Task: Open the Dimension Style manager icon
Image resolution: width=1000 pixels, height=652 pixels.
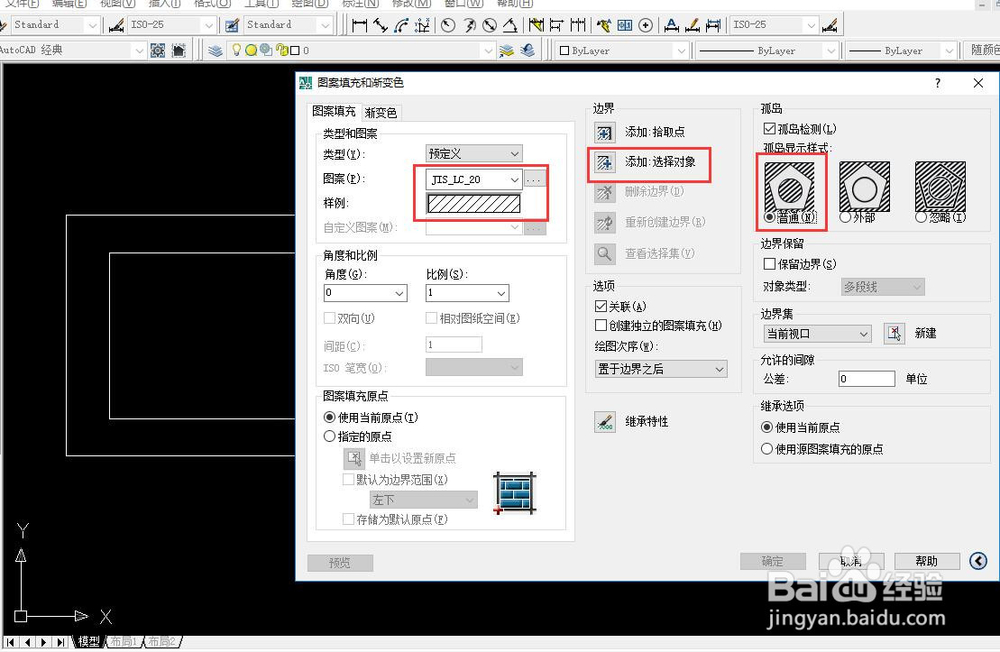Action: [x=830, y=26]
